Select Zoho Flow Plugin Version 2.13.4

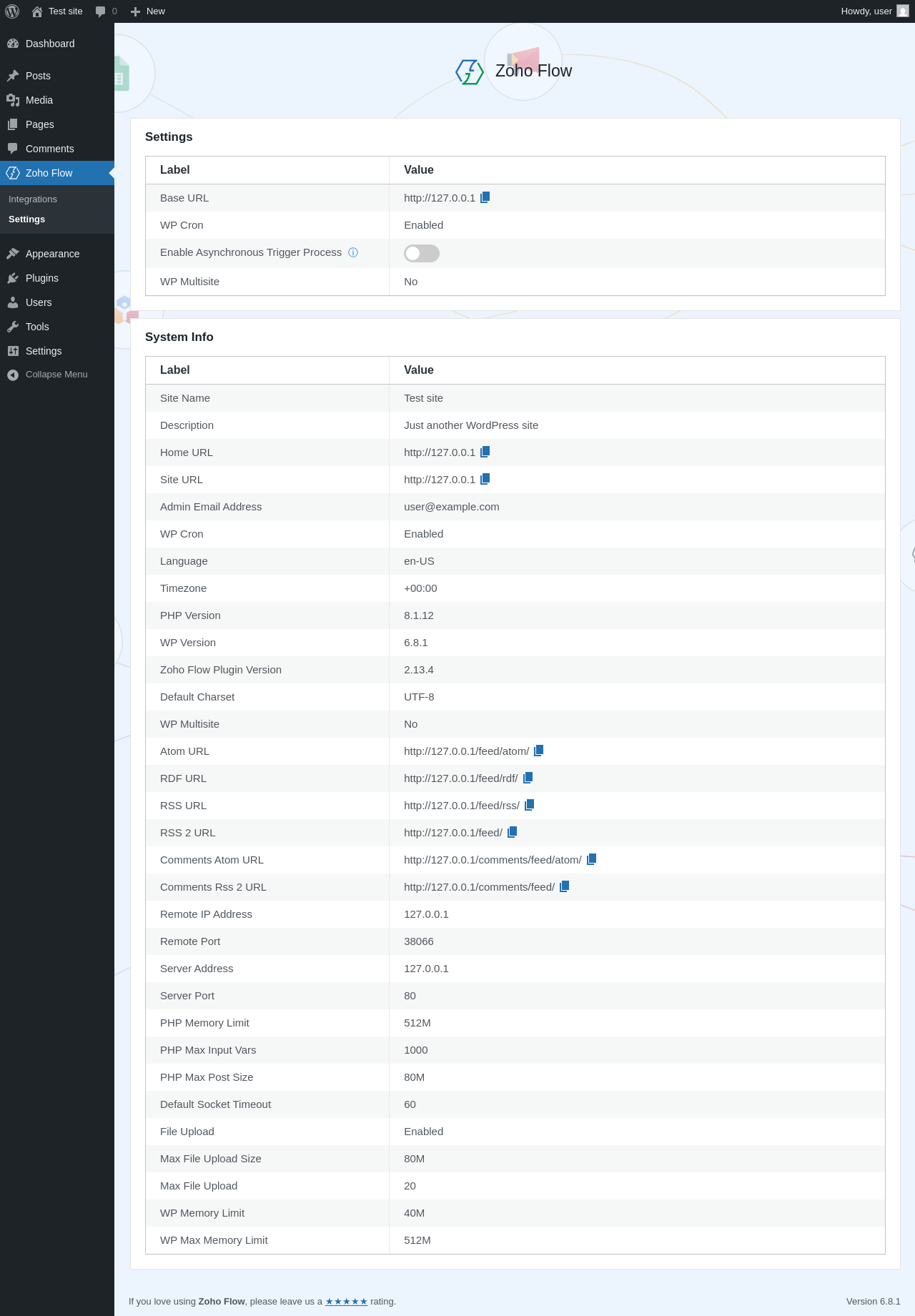[419, 670]
